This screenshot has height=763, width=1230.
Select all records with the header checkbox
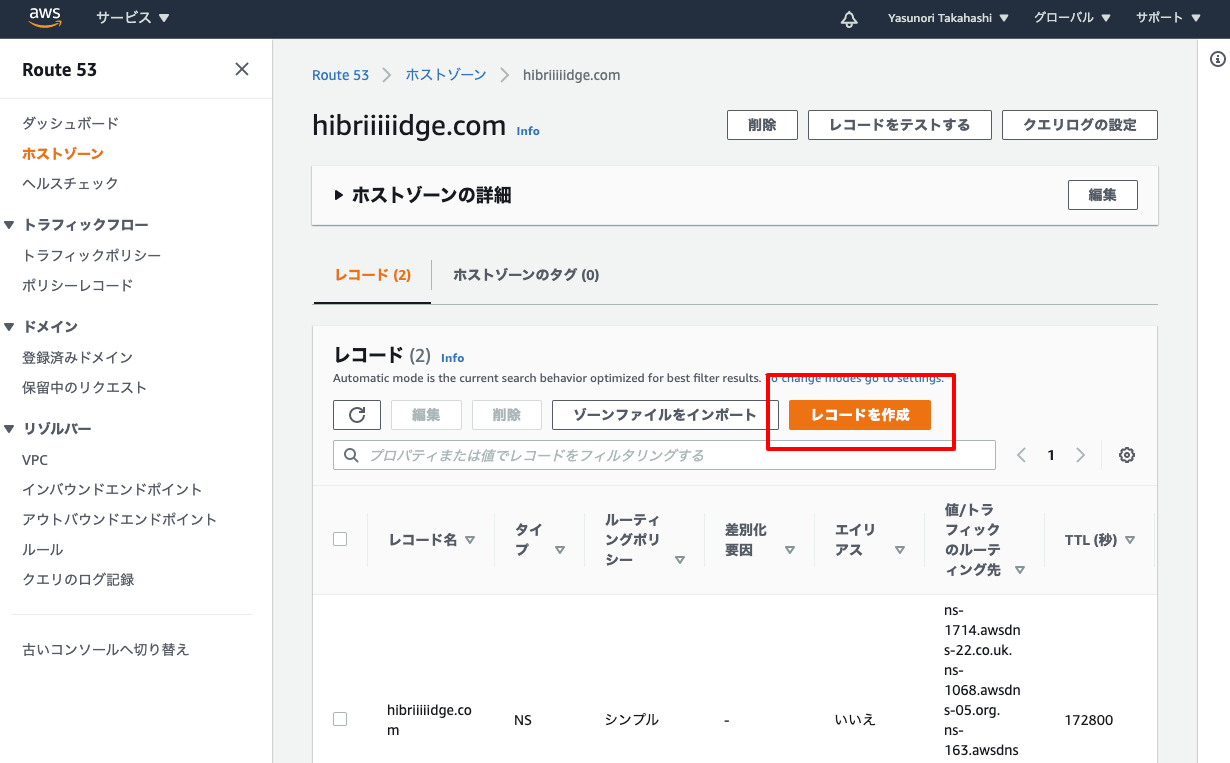340,538
